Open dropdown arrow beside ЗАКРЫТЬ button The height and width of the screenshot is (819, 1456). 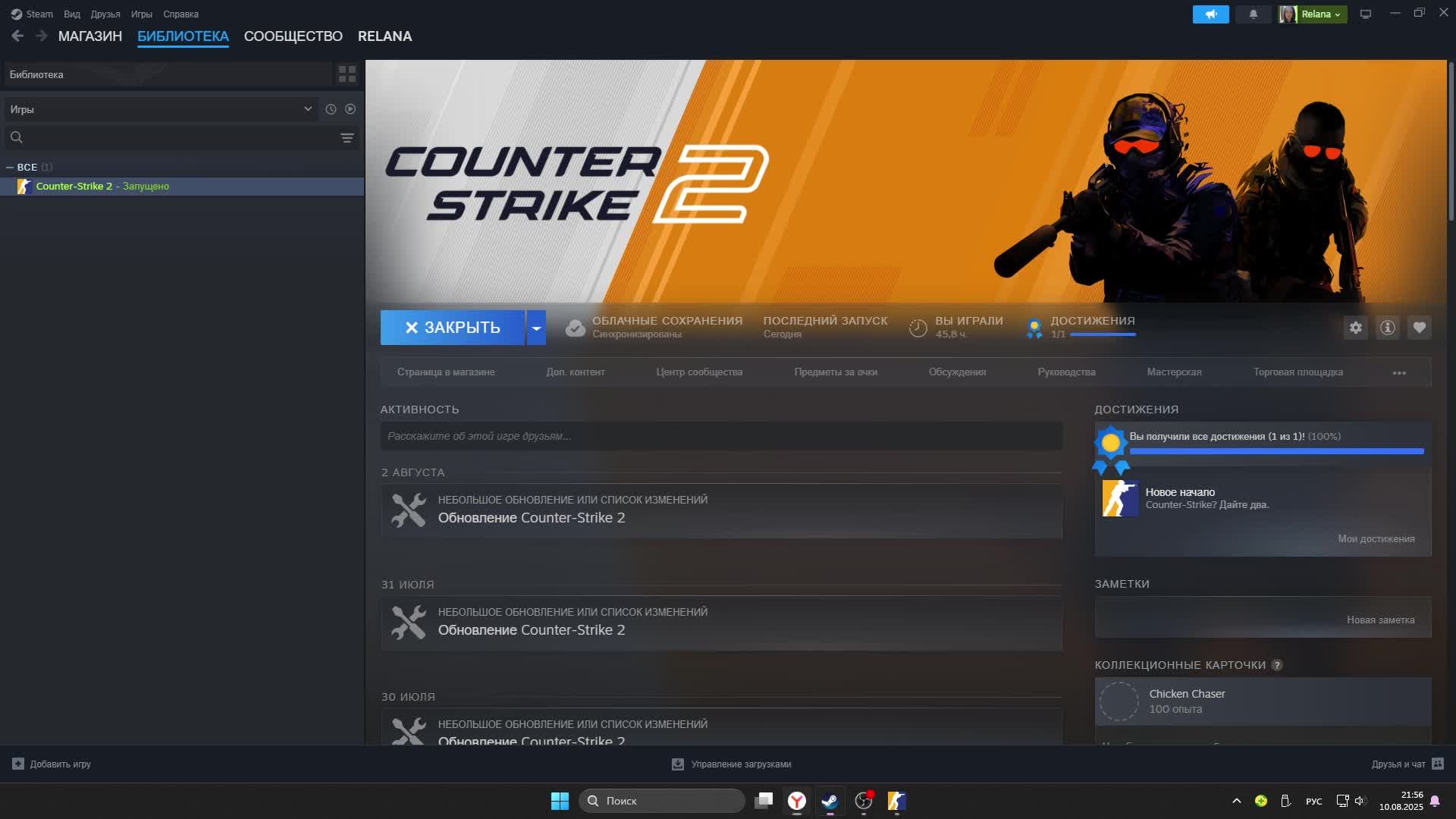(x=536, y=328)
